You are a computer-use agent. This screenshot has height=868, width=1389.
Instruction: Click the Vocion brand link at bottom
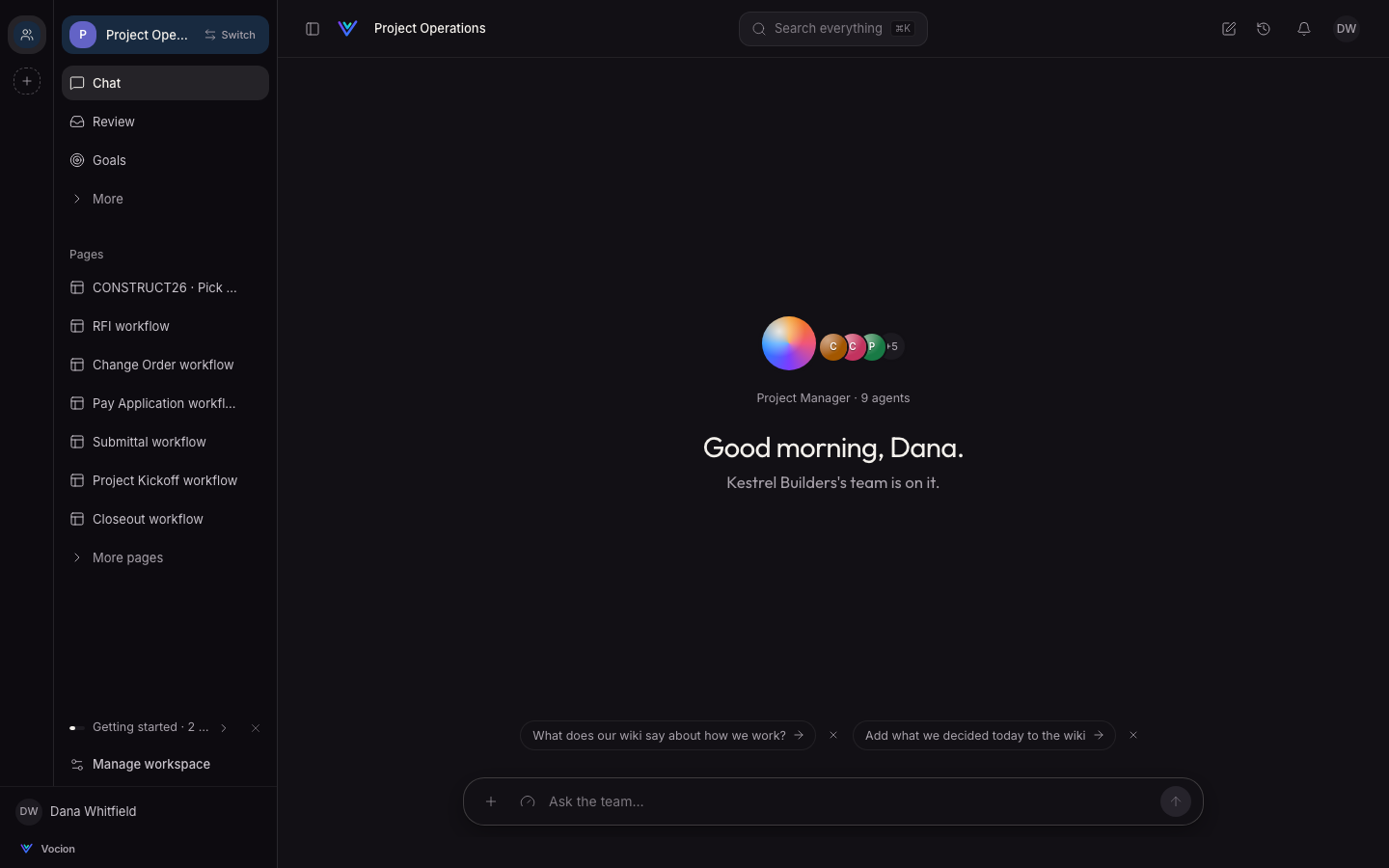(47, 849)
